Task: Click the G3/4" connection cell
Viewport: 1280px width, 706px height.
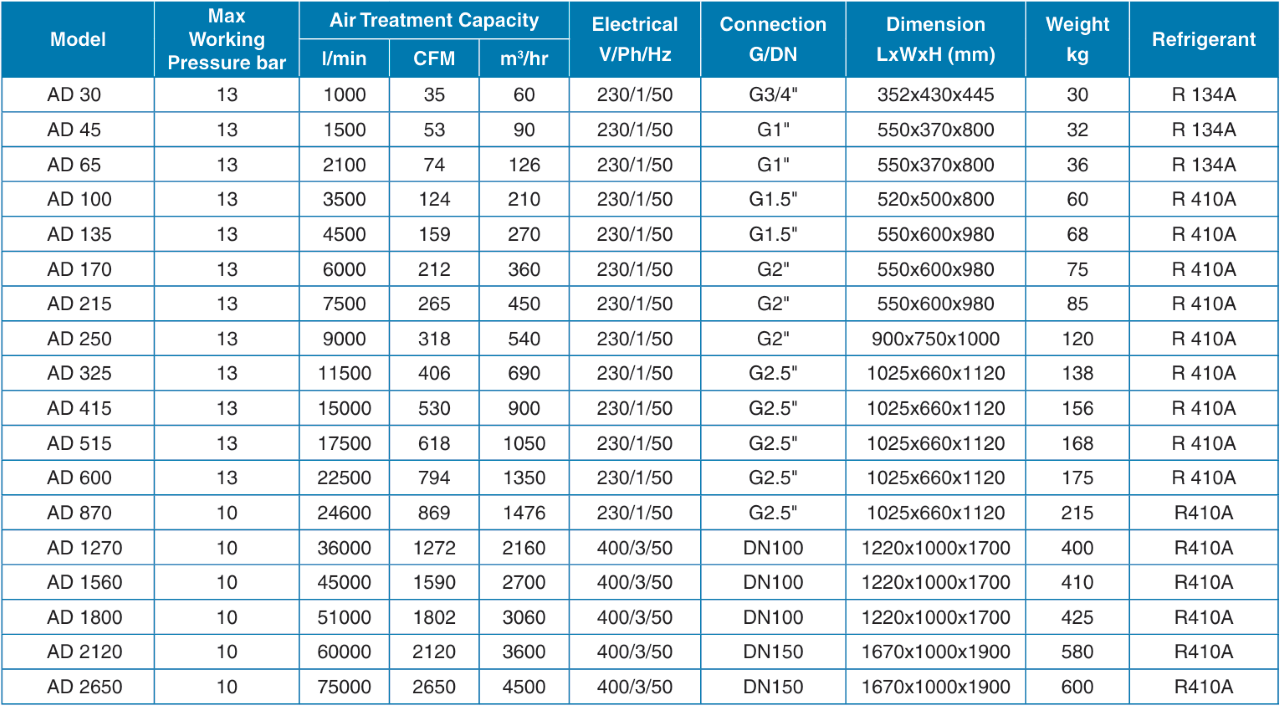Action: point(772,94)
